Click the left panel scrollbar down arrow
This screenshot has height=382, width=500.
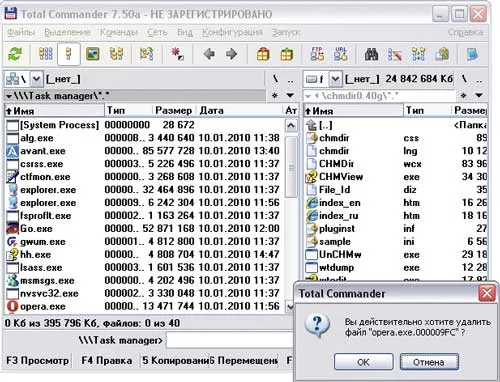click(291, 307)
